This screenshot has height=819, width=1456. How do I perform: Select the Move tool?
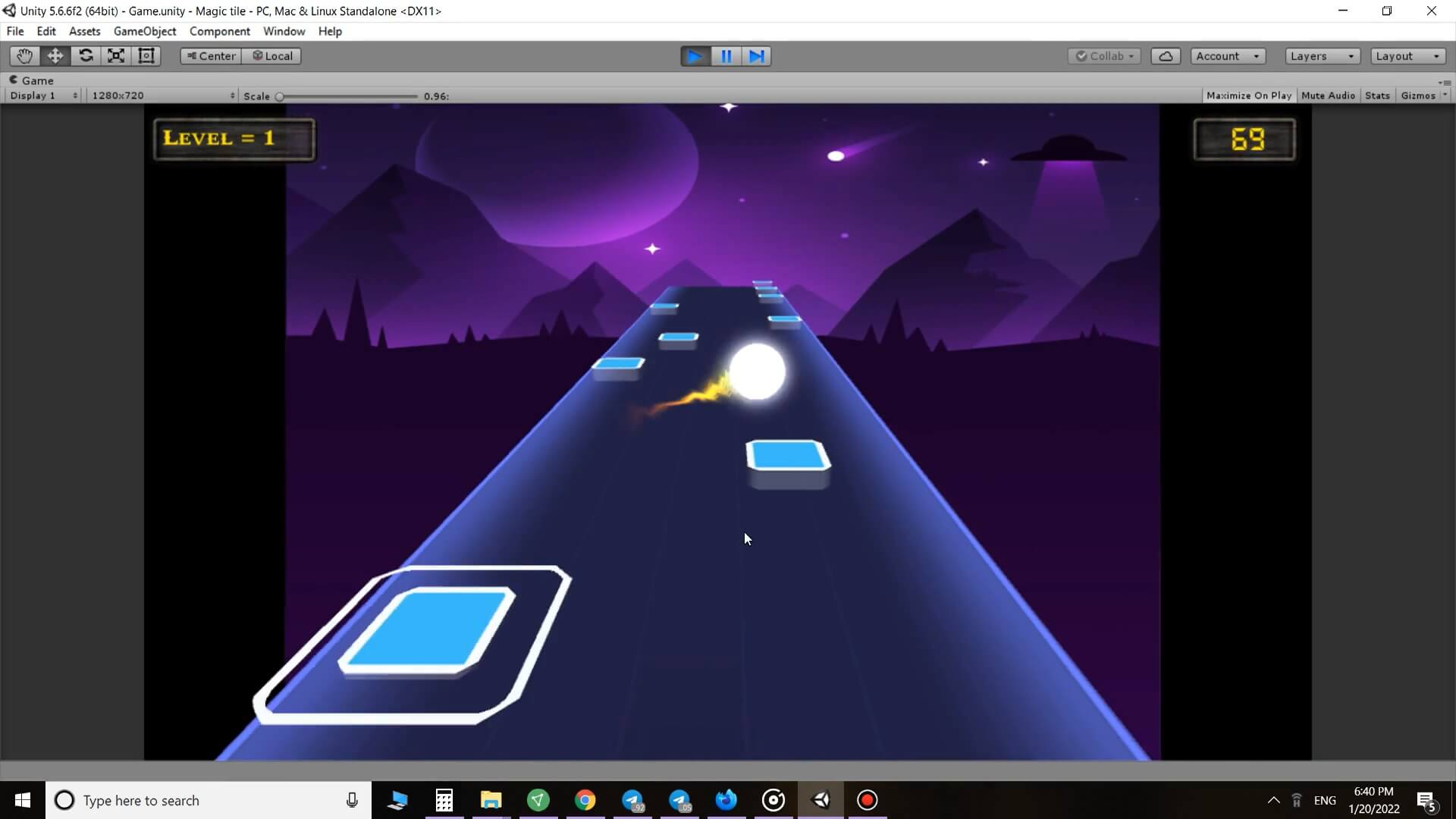[55, 56]
